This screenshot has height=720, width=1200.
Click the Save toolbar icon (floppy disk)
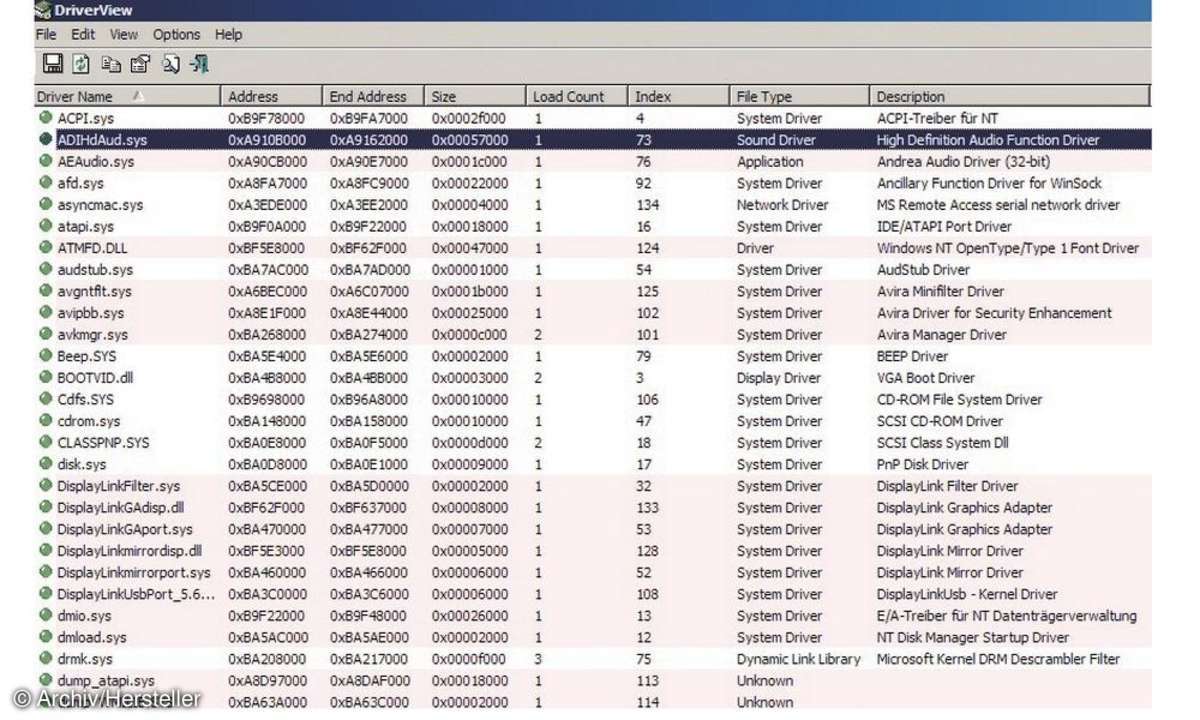point(53,64)
